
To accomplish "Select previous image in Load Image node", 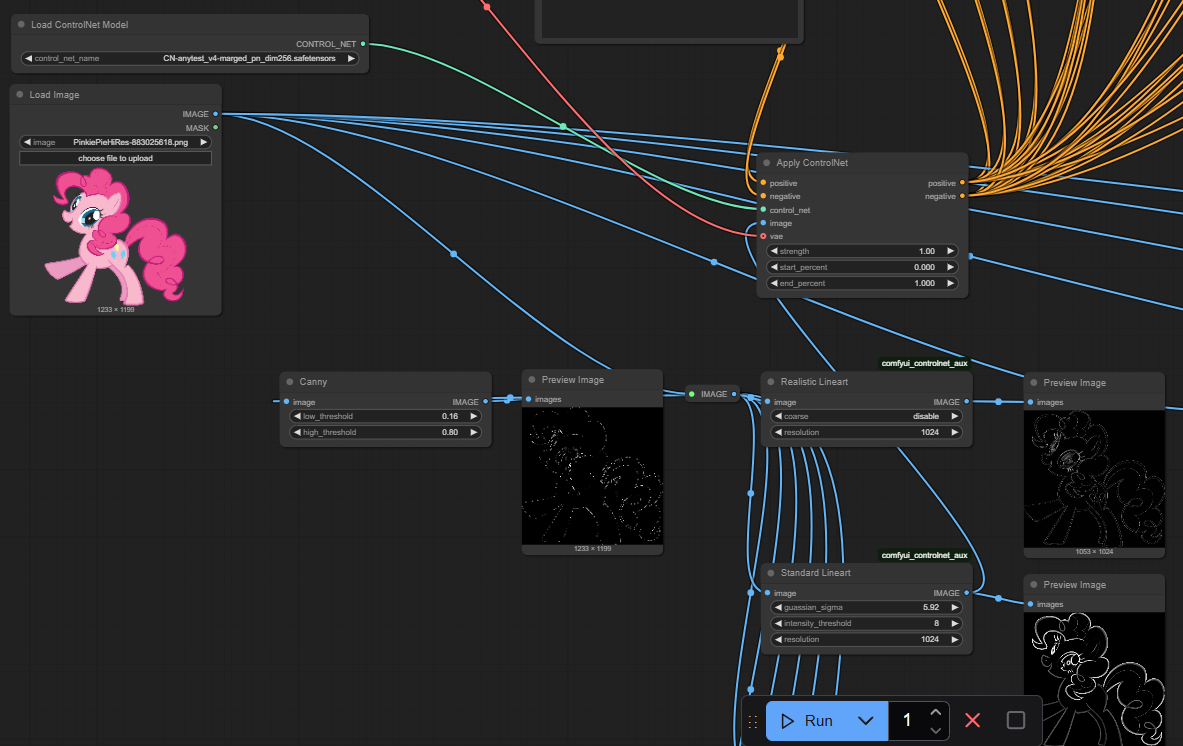I will [27, 142].
